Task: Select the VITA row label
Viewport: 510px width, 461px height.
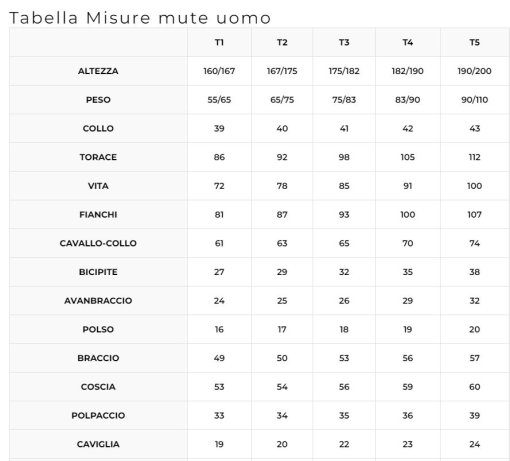Action: coord(98,186)
